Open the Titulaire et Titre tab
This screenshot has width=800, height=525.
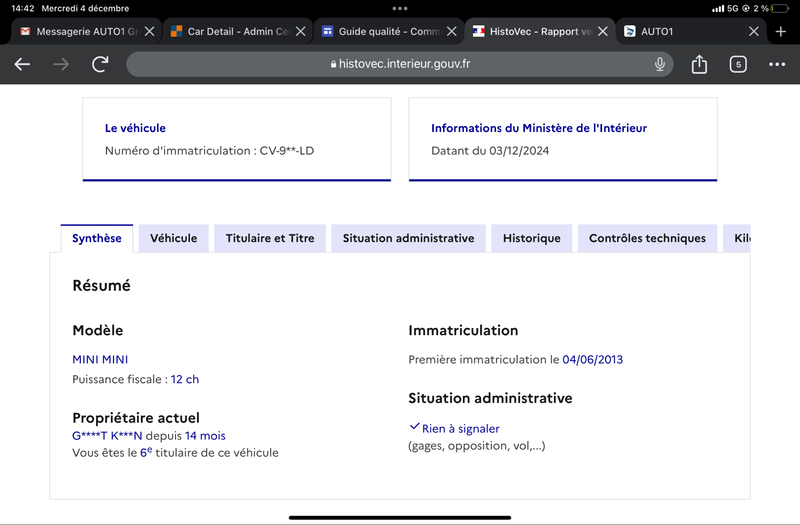(x=270, y=238)
